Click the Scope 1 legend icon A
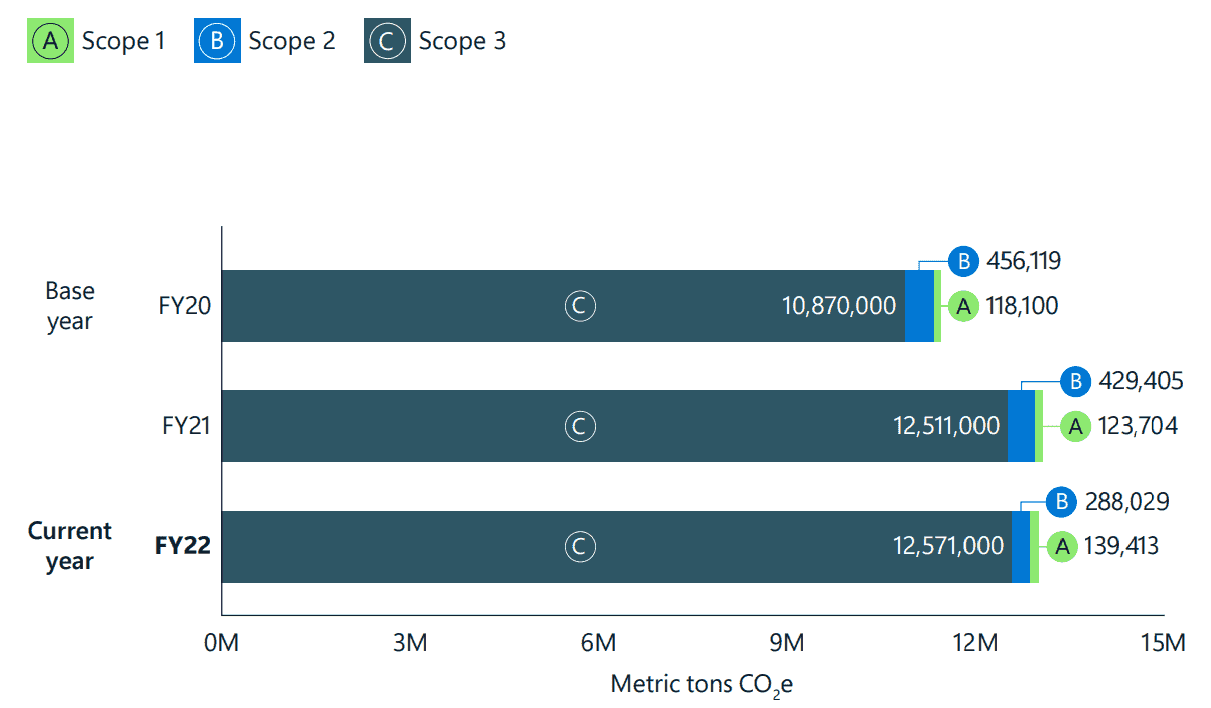Viewport: 1211px width, 708px height. tap(50, 40)
